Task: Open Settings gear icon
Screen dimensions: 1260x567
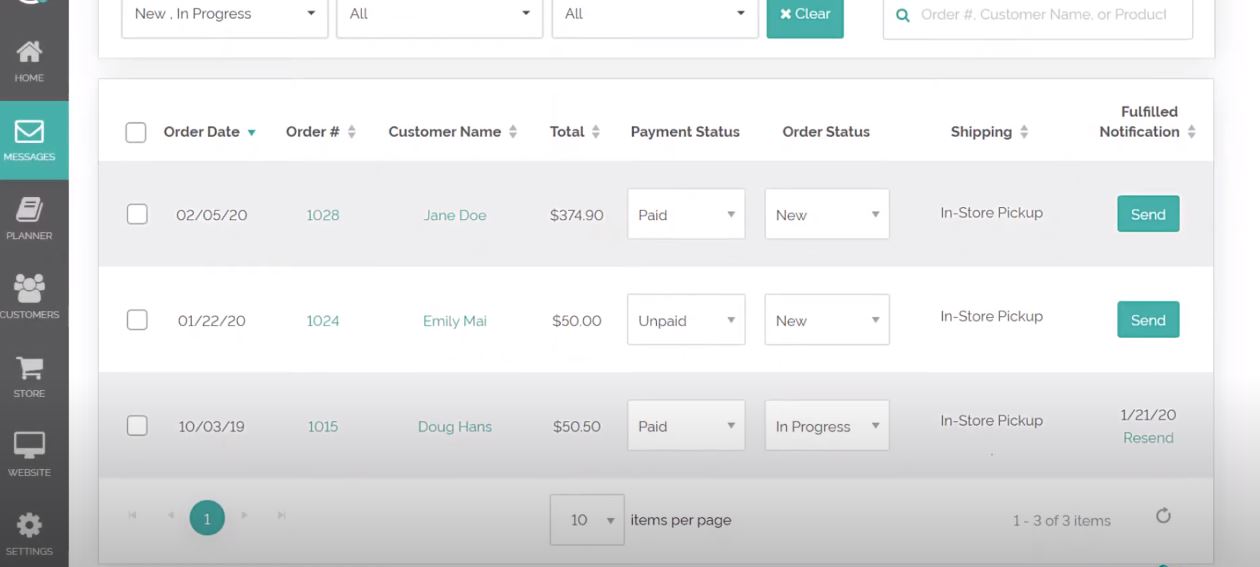Action: point(29,526)
